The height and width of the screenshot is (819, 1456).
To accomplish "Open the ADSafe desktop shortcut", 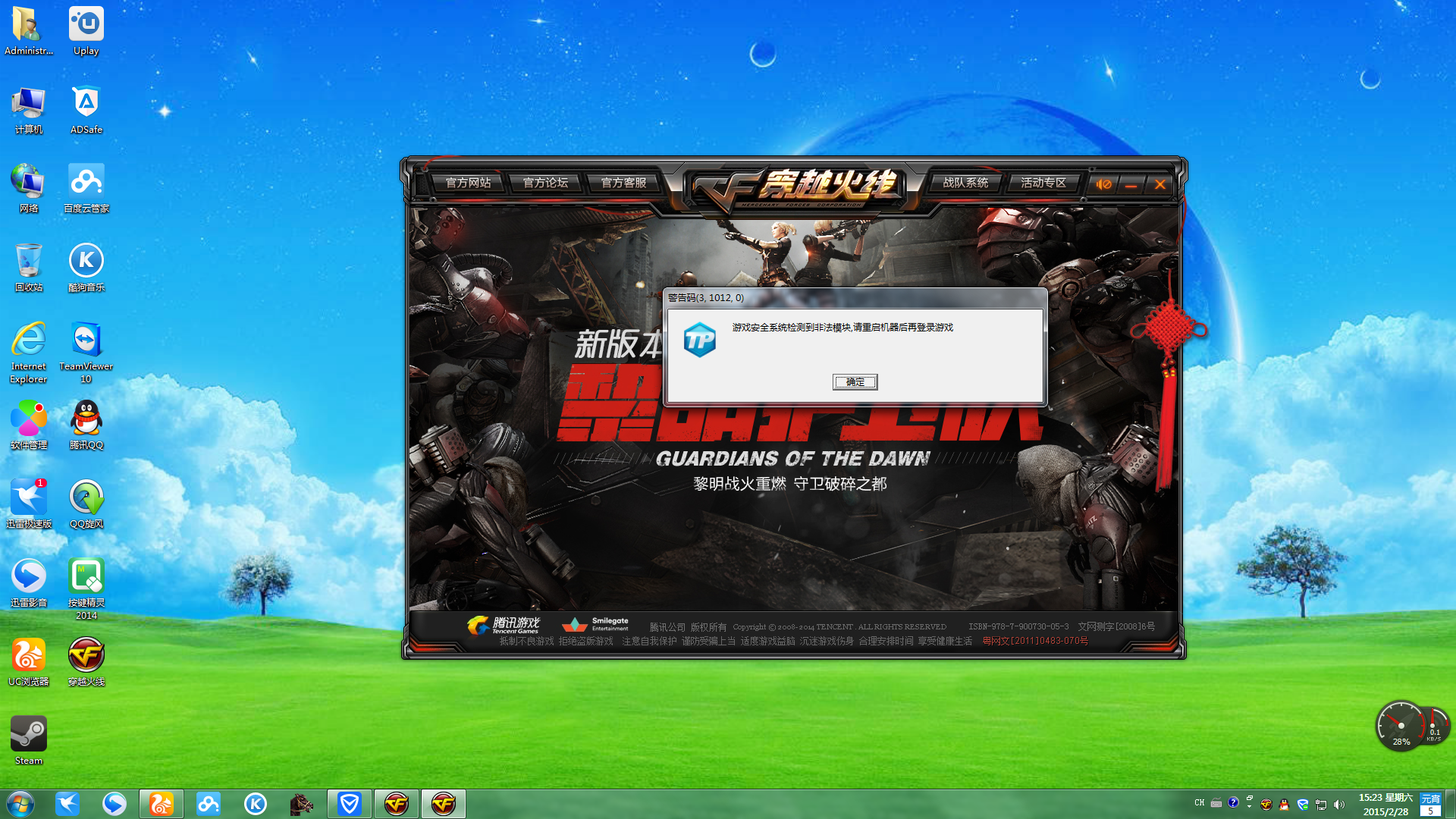I will pyautogui.click(x=86, y=110).
